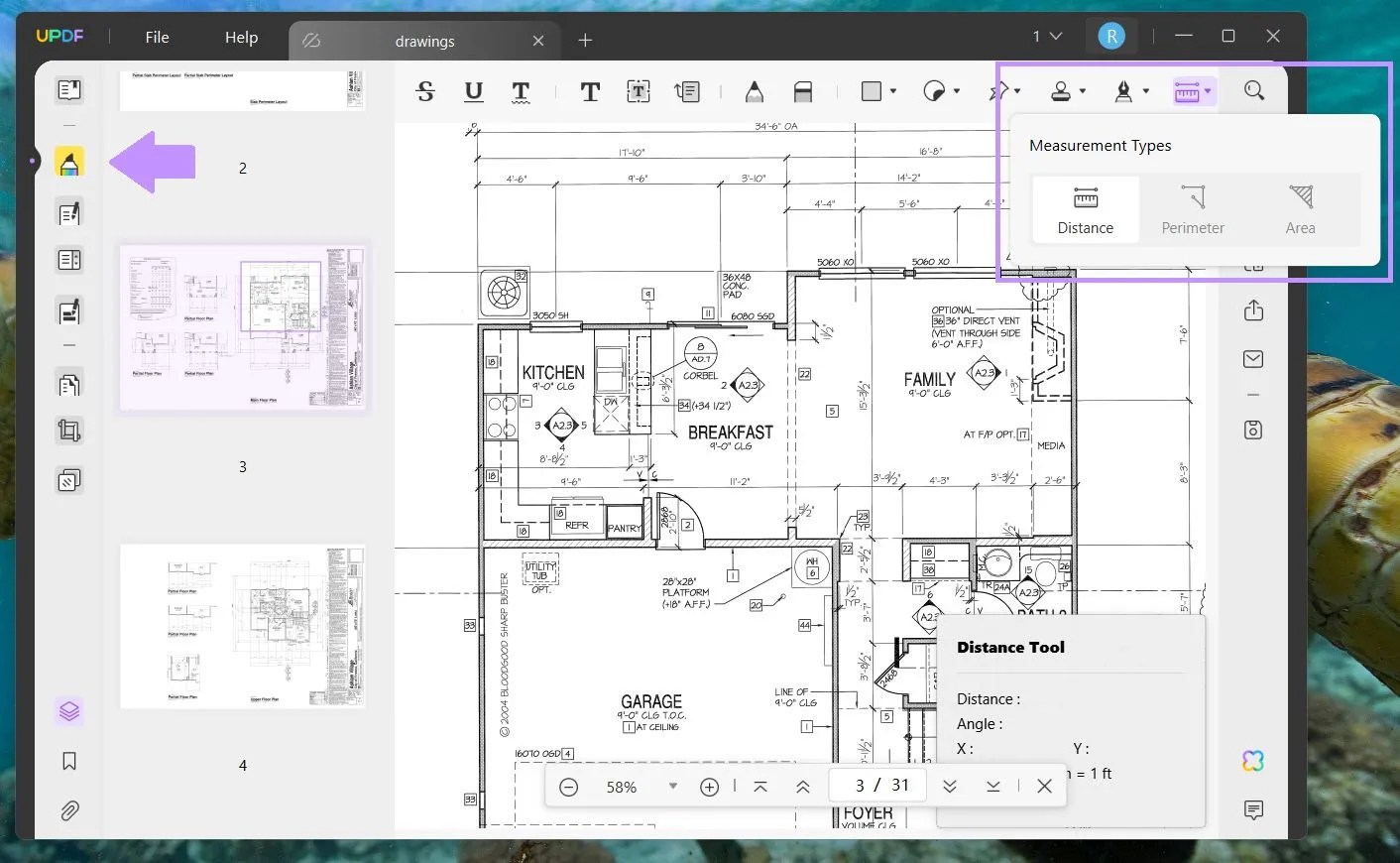The height and width of the screenshot is (863, 1400).
Task: Open the zoom percentage dropdown
Action: (x=673, y=787)
